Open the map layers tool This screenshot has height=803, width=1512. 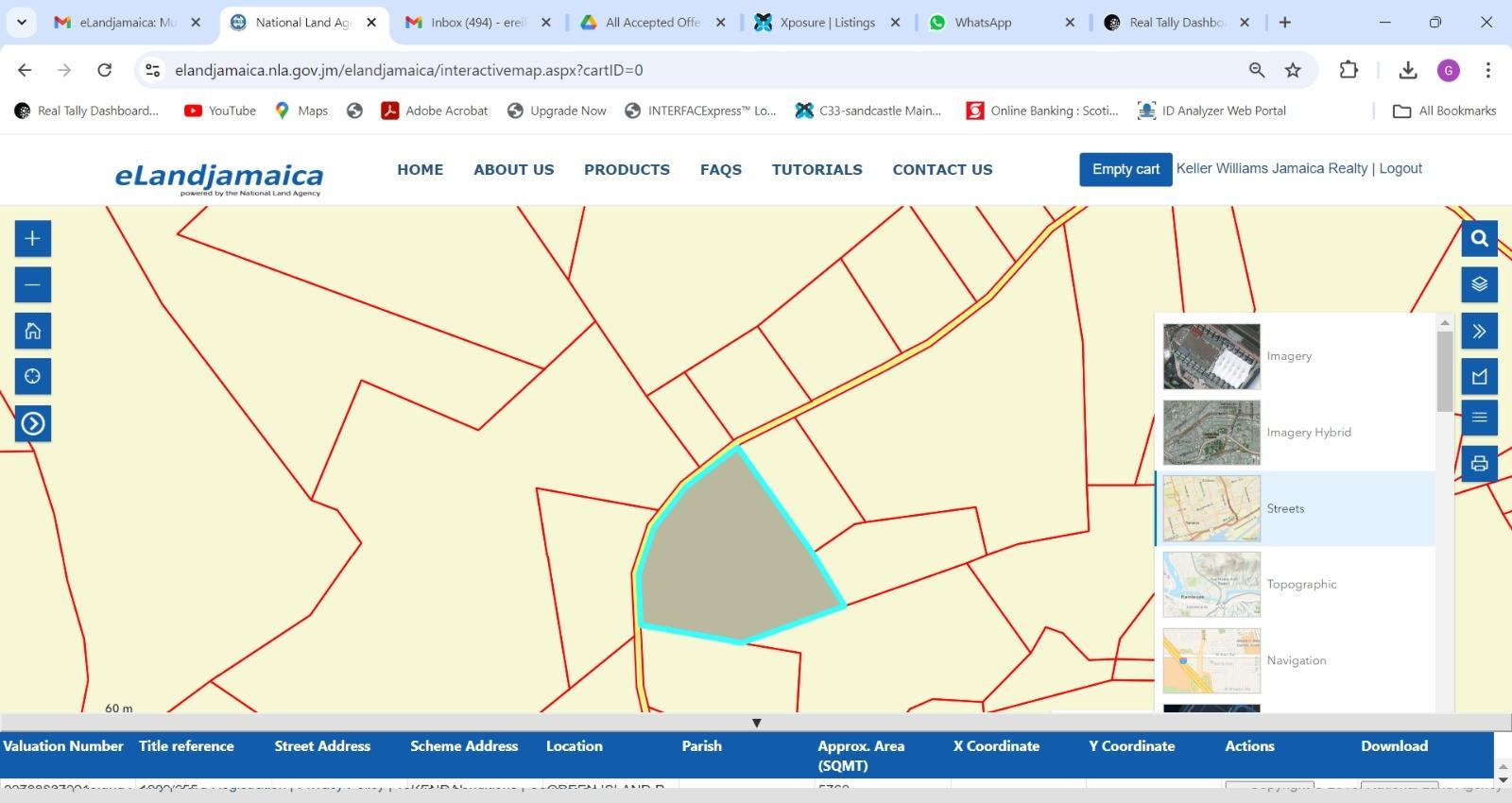coord(1480,284)
